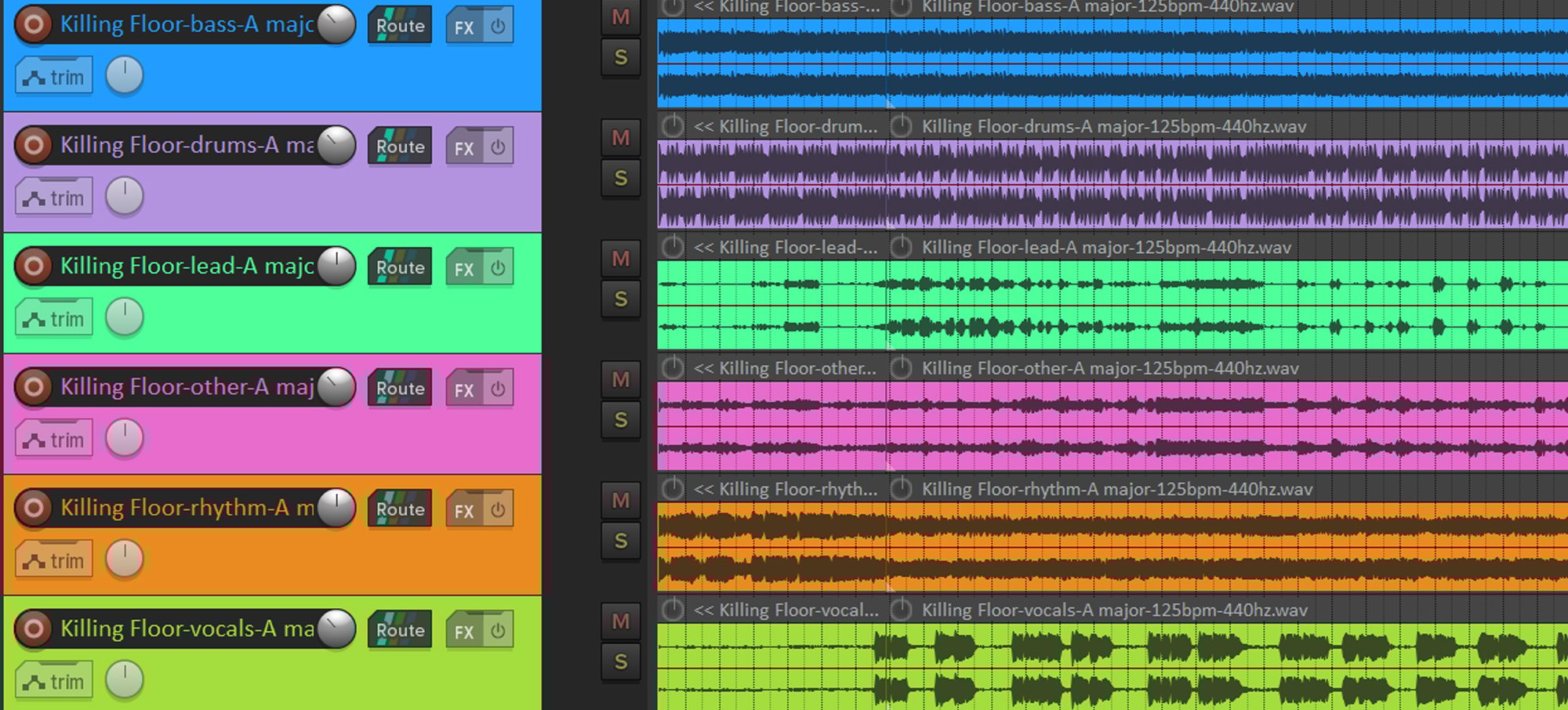Mute the Killing Floor-rhythm track
The height and width of the screenshot is (710, 1568).
621,501
